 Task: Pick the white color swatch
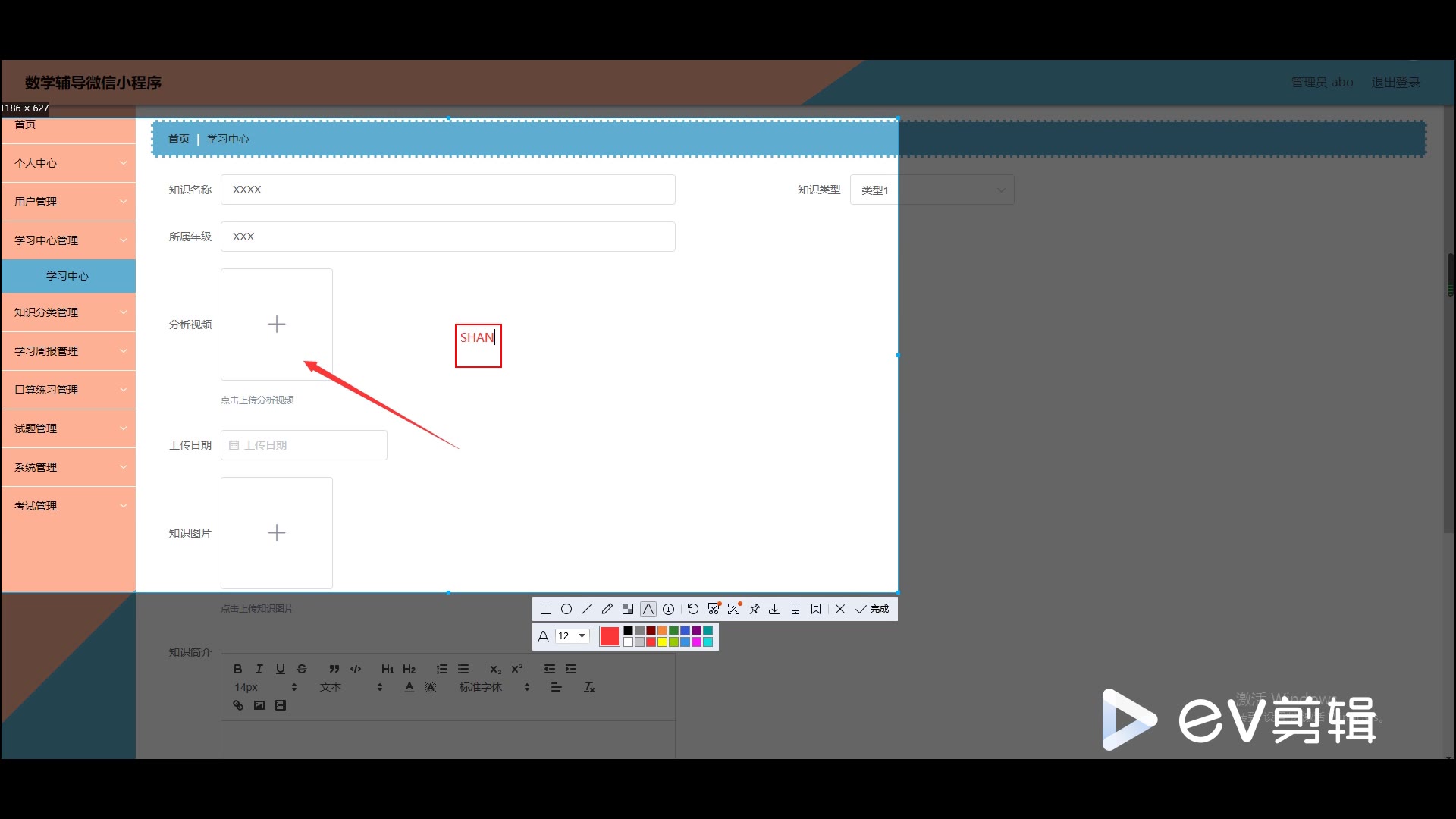pyautogui.click(x=628, y=642)
